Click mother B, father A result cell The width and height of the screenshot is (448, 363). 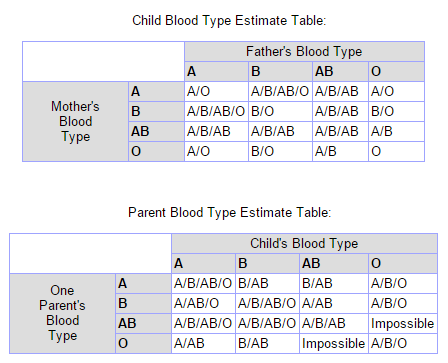[x=216, y=111]
